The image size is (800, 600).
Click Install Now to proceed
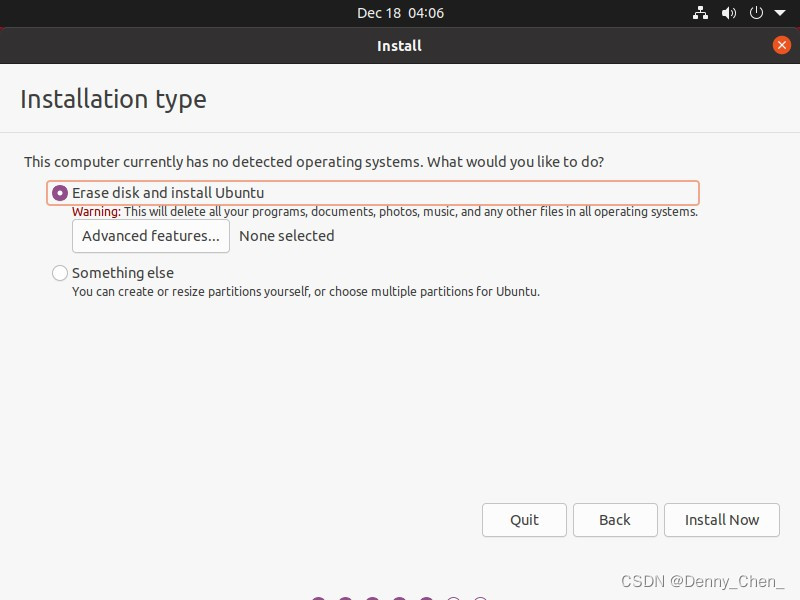pyautogui.click(x=721, y=520)
